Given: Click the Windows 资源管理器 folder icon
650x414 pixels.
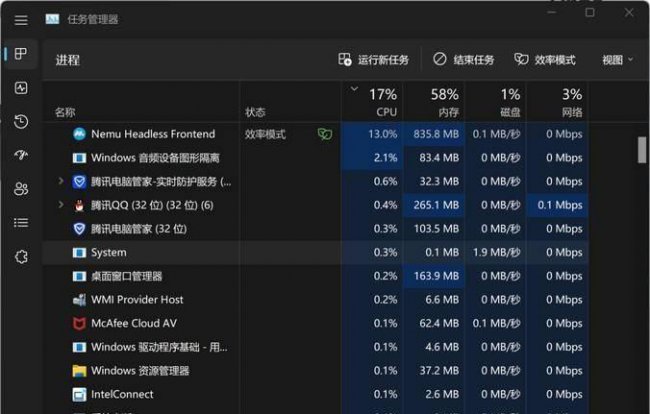Looking at the screenshot, I should [79, 371].
